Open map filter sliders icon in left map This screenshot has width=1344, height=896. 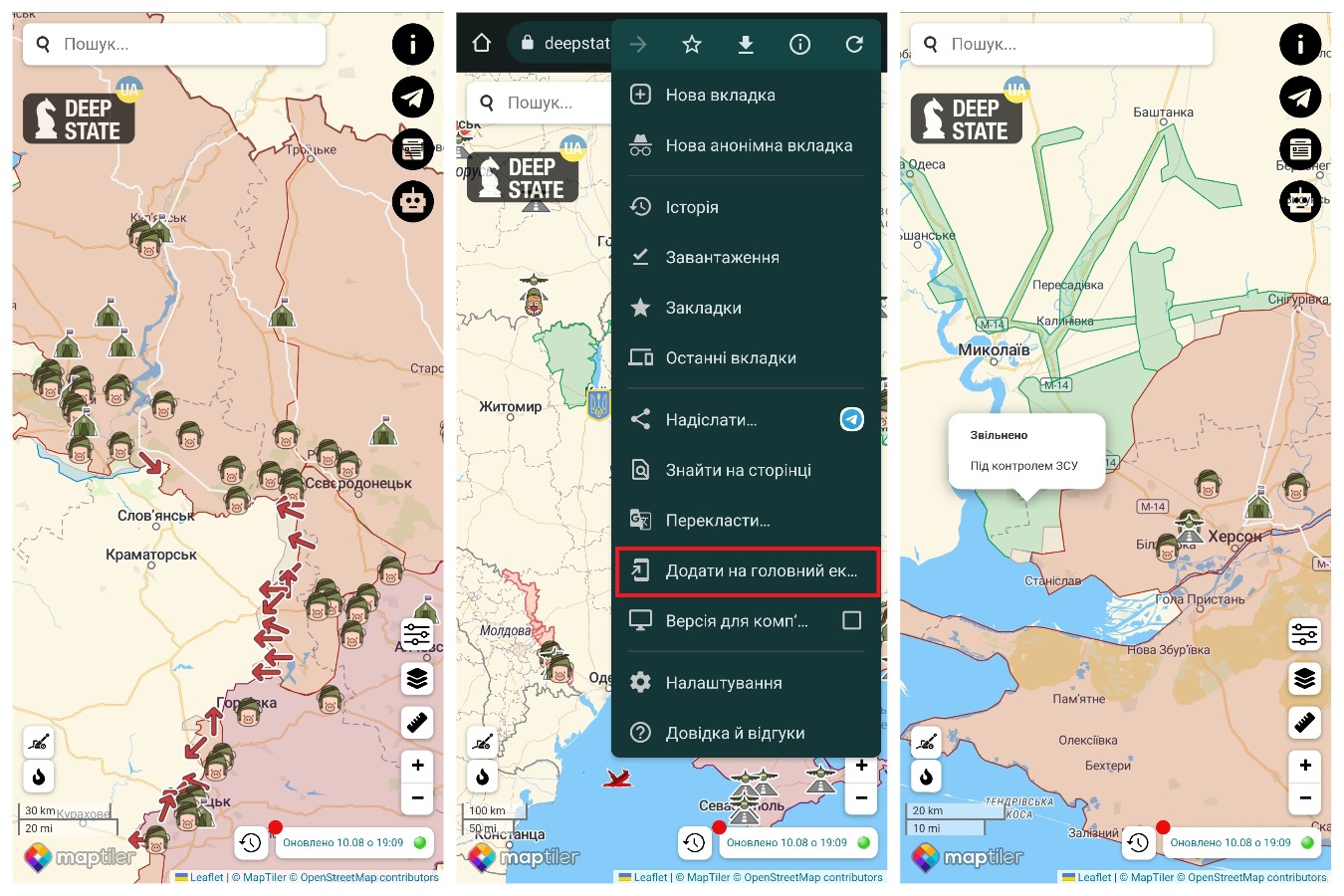417,633
